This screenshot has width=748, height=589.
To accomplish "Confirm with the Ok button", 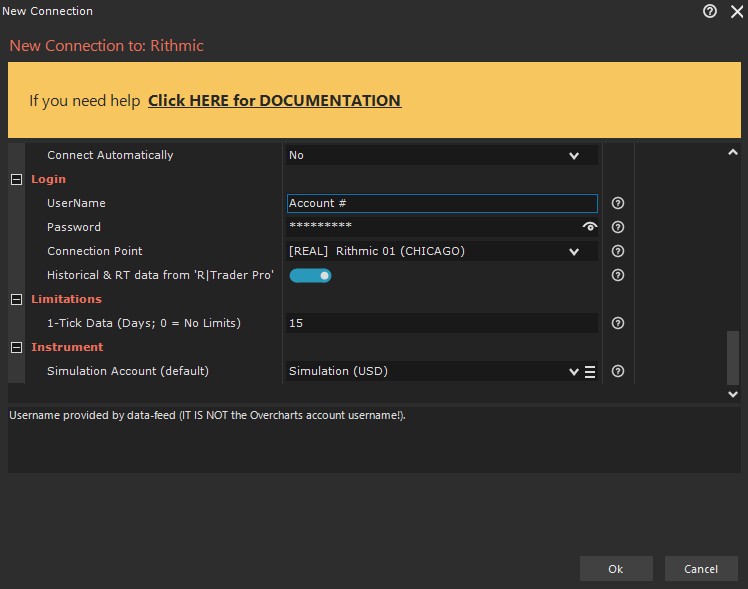I will pyautogui.click(x=616, y=569).
